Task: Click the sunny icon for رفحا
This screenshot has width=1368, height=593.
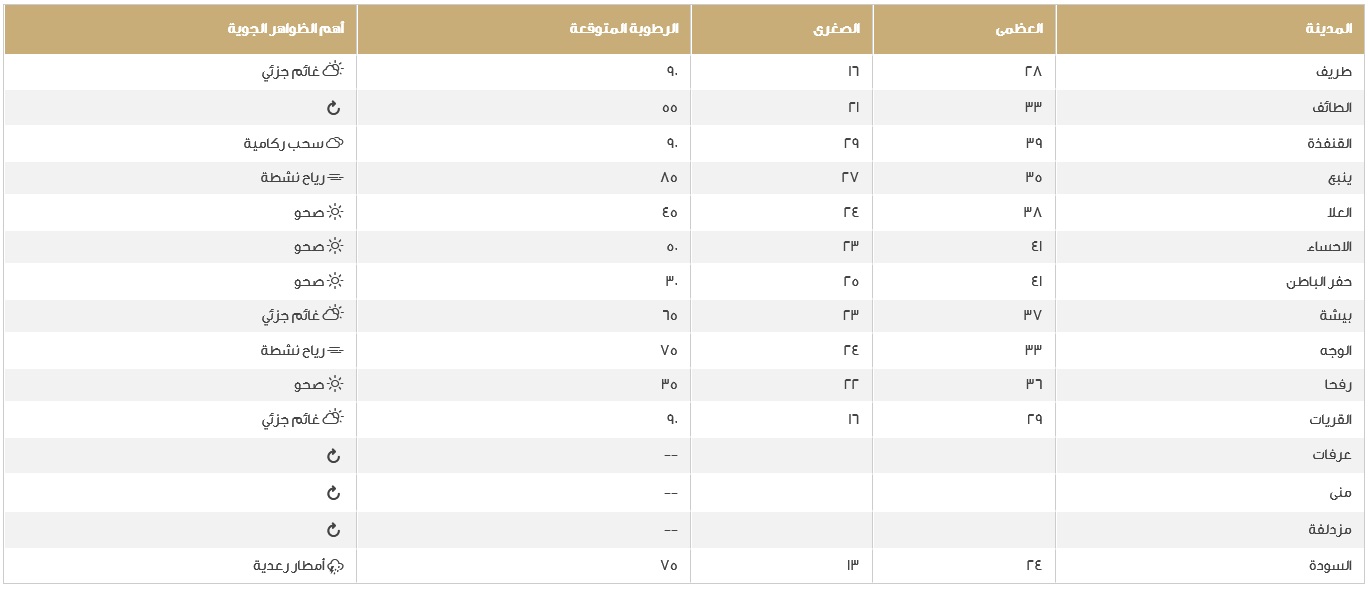Action: 335,384
